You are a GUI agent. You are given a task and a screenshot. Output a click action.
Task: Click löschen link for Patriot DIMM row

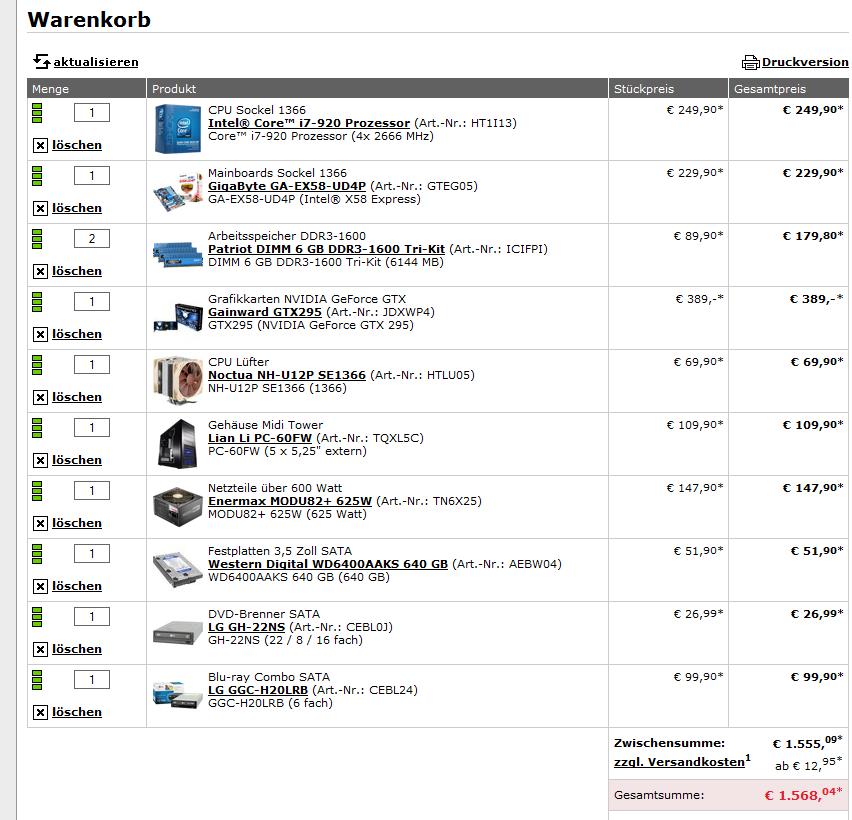(x=77, y=271)
